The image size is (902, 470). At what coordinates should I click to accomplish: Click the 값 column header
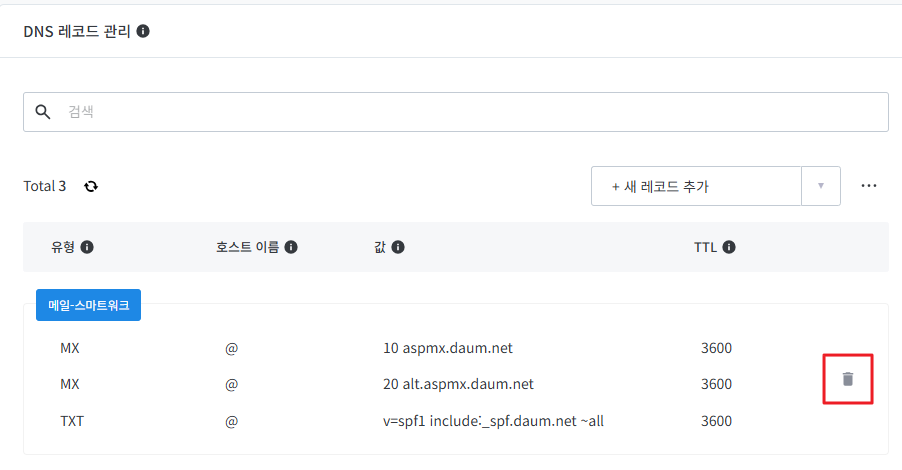[379, 247]
